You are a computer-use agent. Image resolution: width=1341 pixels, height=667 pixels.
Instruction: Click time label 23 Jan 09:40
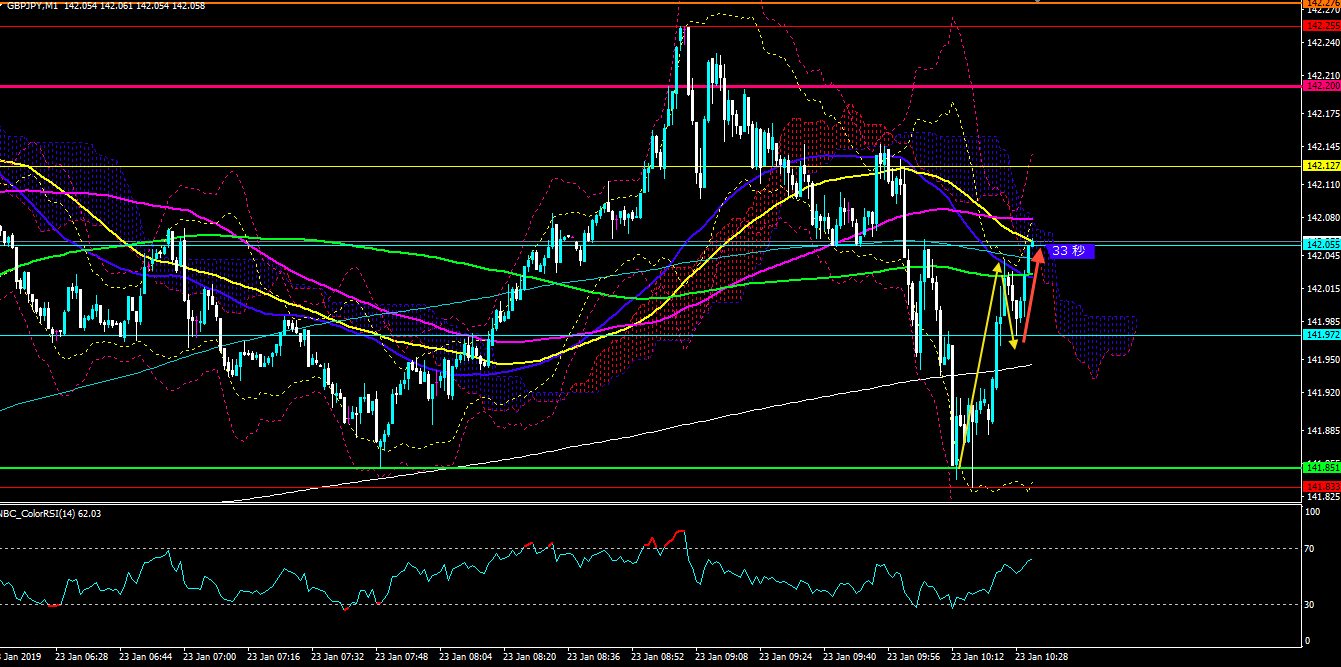pyautogui.click(x=850, y=657)
